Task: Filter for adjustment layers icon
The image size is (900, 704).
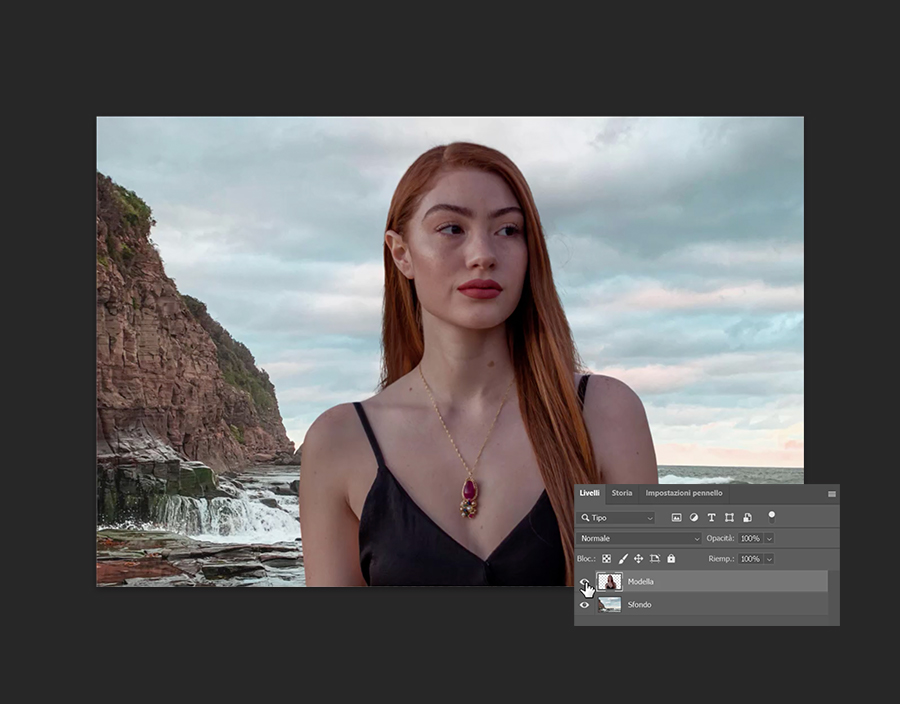Action: (x=694, y=518)
